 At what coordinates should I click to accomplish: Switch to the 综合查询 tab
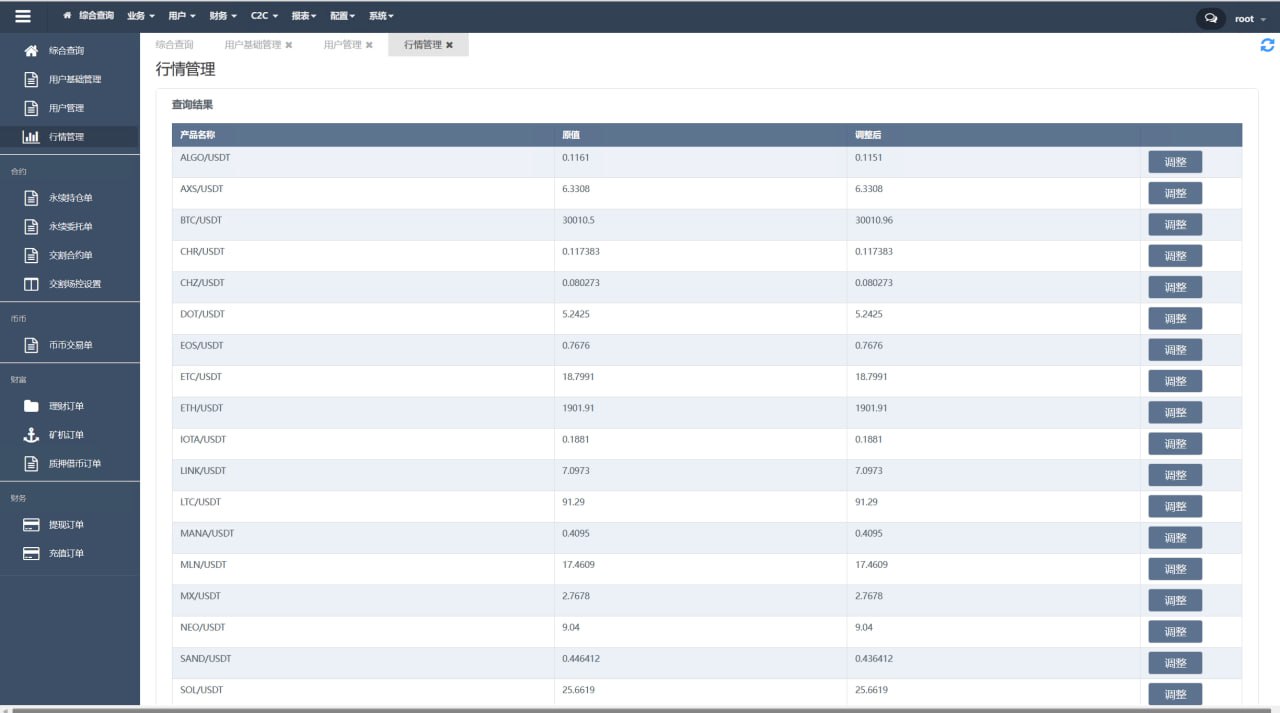click(x=174, y=45)
